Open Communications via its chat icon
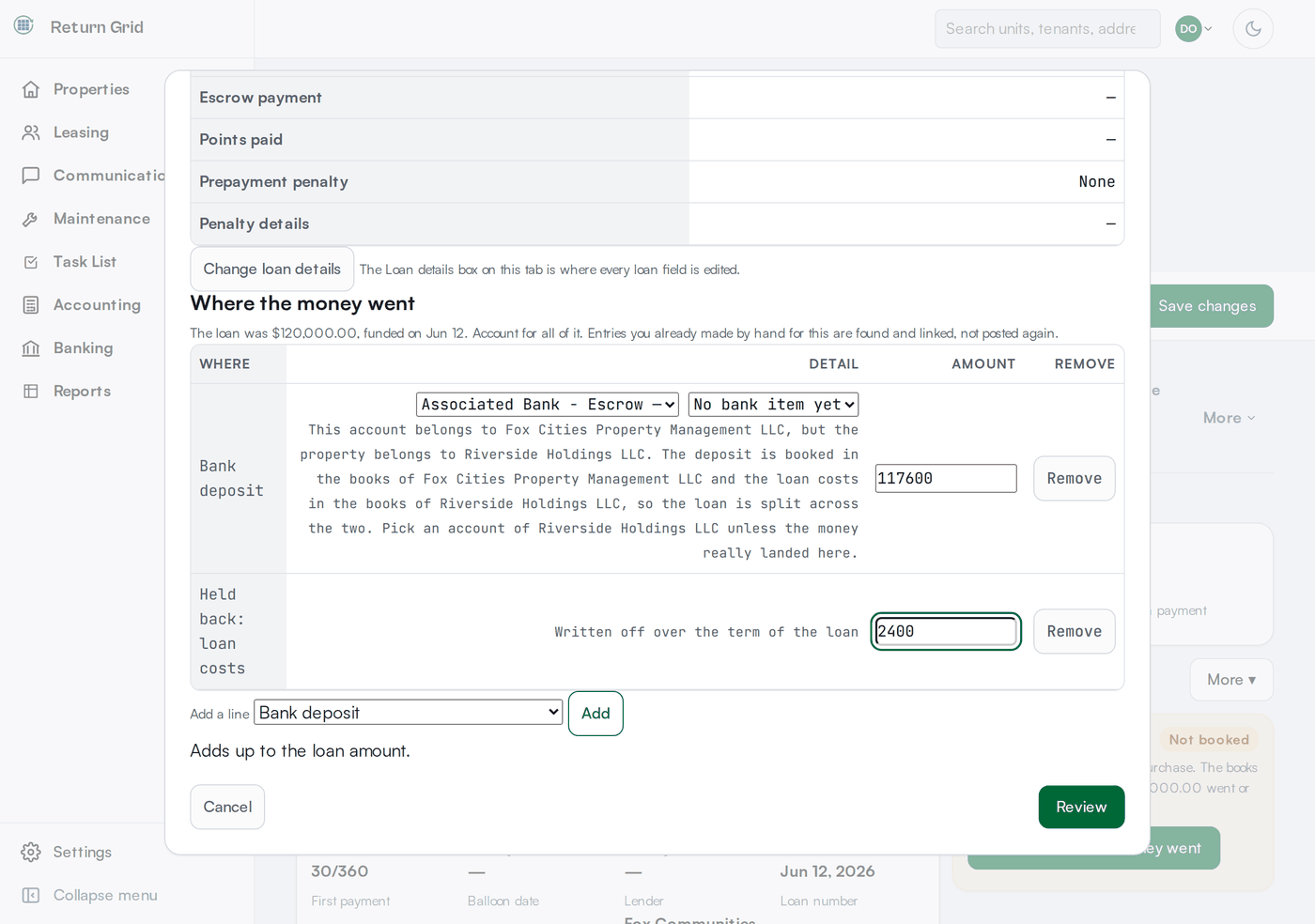The height and width of the screenshot is (924, 1315). pos(31,176)
